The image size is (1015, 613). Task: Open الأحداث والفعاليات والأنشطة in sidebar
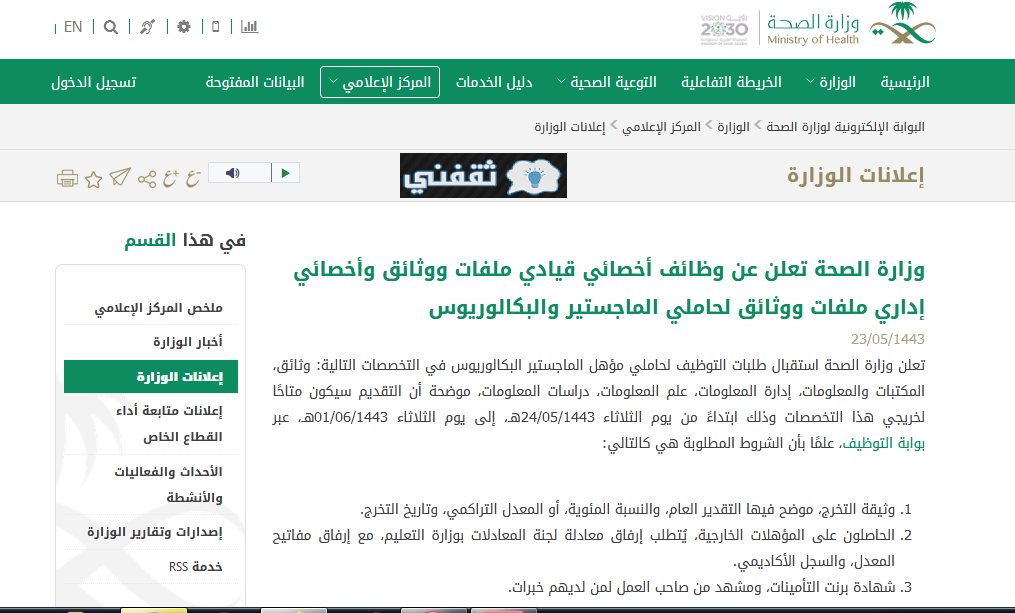click(x=168, y=484)
